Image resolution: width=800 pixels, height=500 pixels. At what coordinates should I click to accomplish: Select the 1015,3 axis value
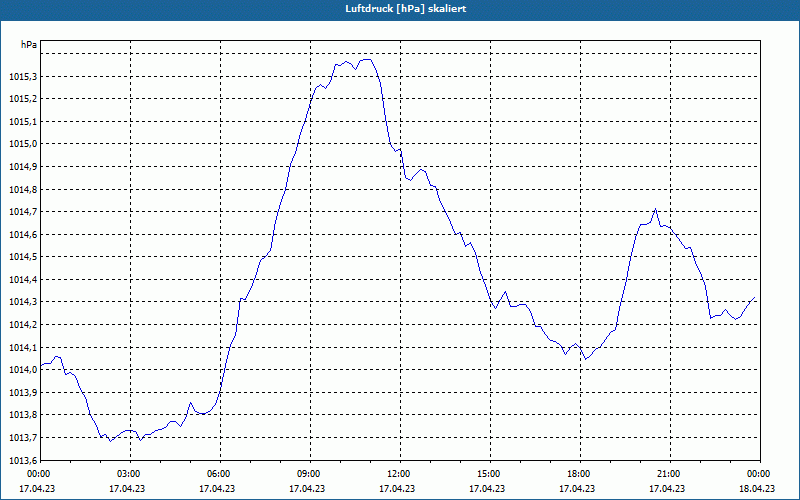pos(23,77)
